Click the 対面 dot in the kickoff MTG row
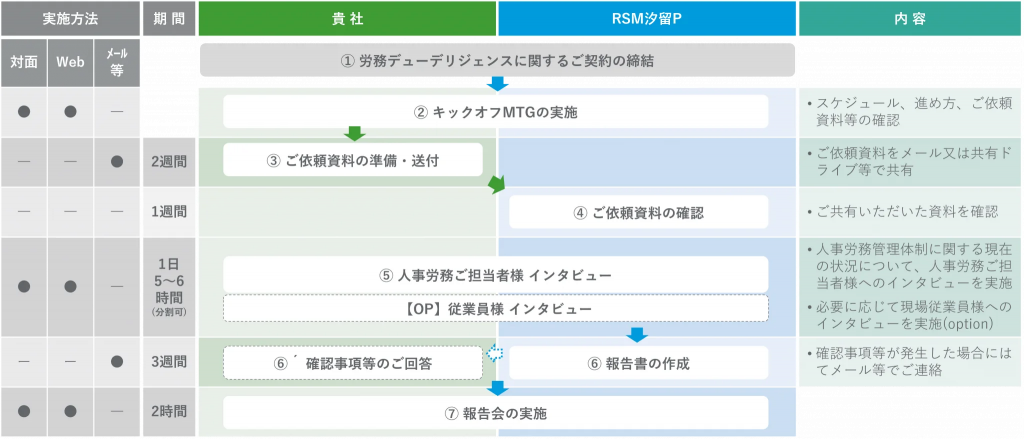The image size is (1024, 439). click(x=24, y=111)
